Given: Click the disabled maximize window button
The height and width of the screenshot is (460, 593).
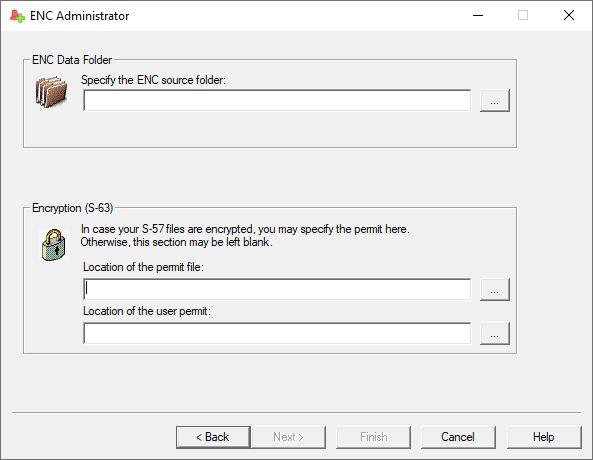Looking at the screenshot, I should point(523,16).
